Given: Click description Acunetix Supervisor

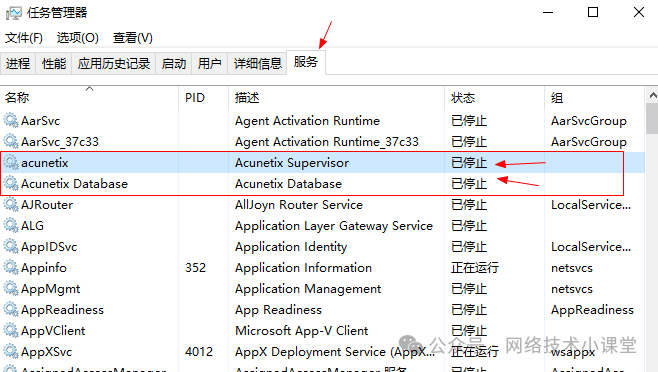Looking at the screenshot, I should (x=292, y=163).
